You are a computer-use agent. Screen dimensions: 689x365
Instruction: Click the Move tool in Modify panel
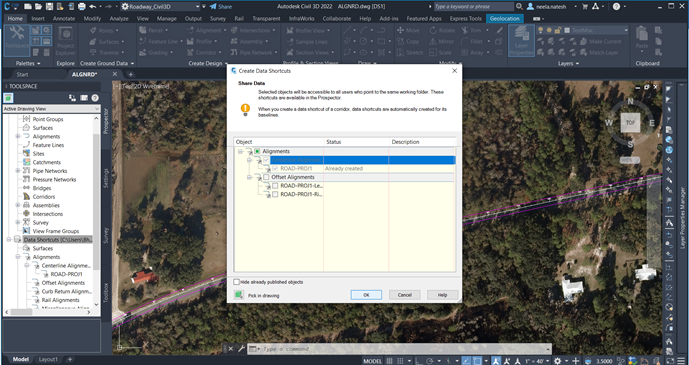pyautogui.click(x=408, y=30)
